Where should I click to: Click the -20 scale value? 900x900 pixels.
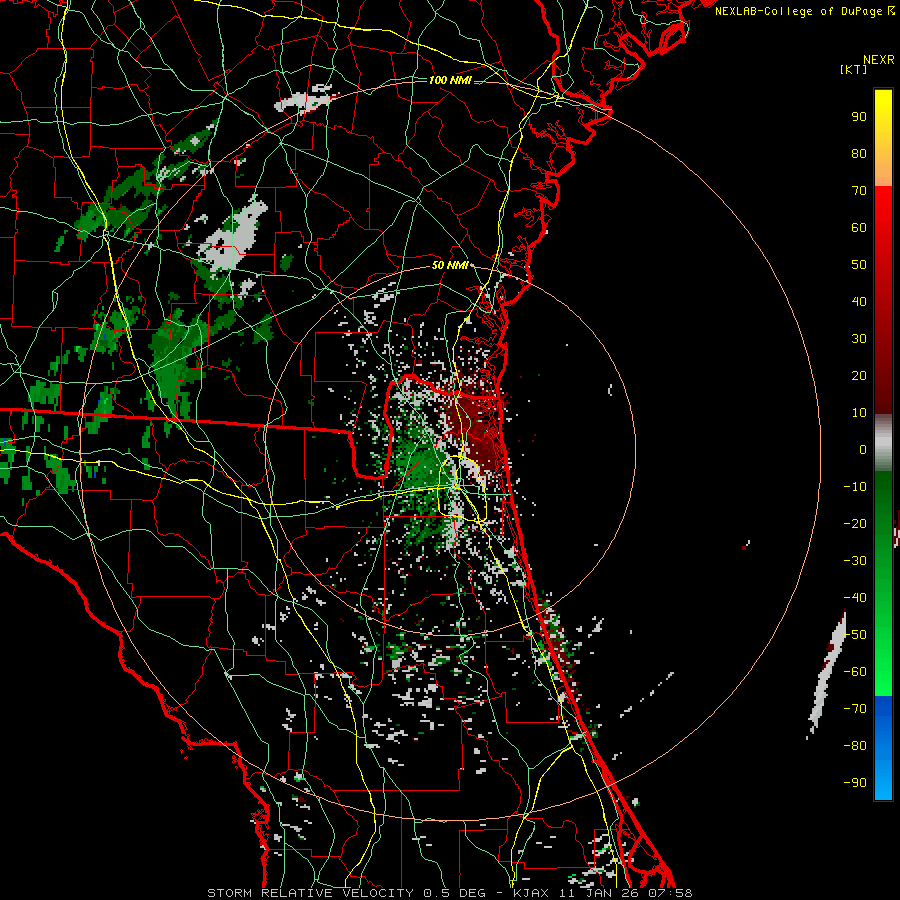click(855, 524)
